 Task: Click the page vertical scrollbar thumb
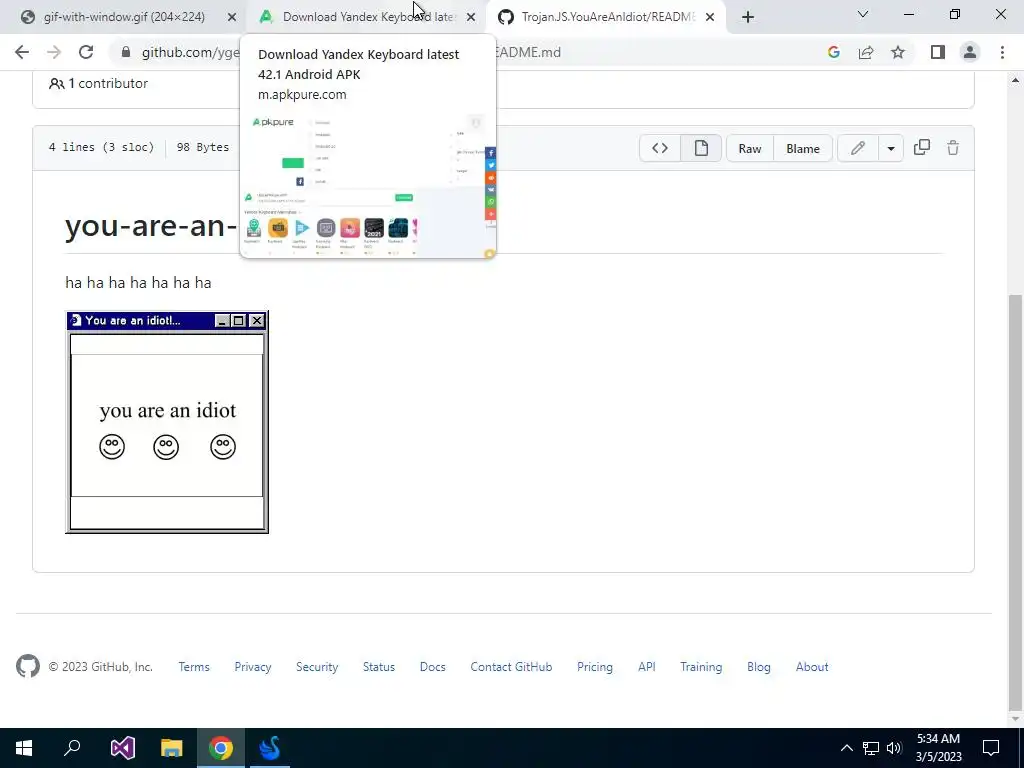pyautogui.click(x=1015, y=503)
